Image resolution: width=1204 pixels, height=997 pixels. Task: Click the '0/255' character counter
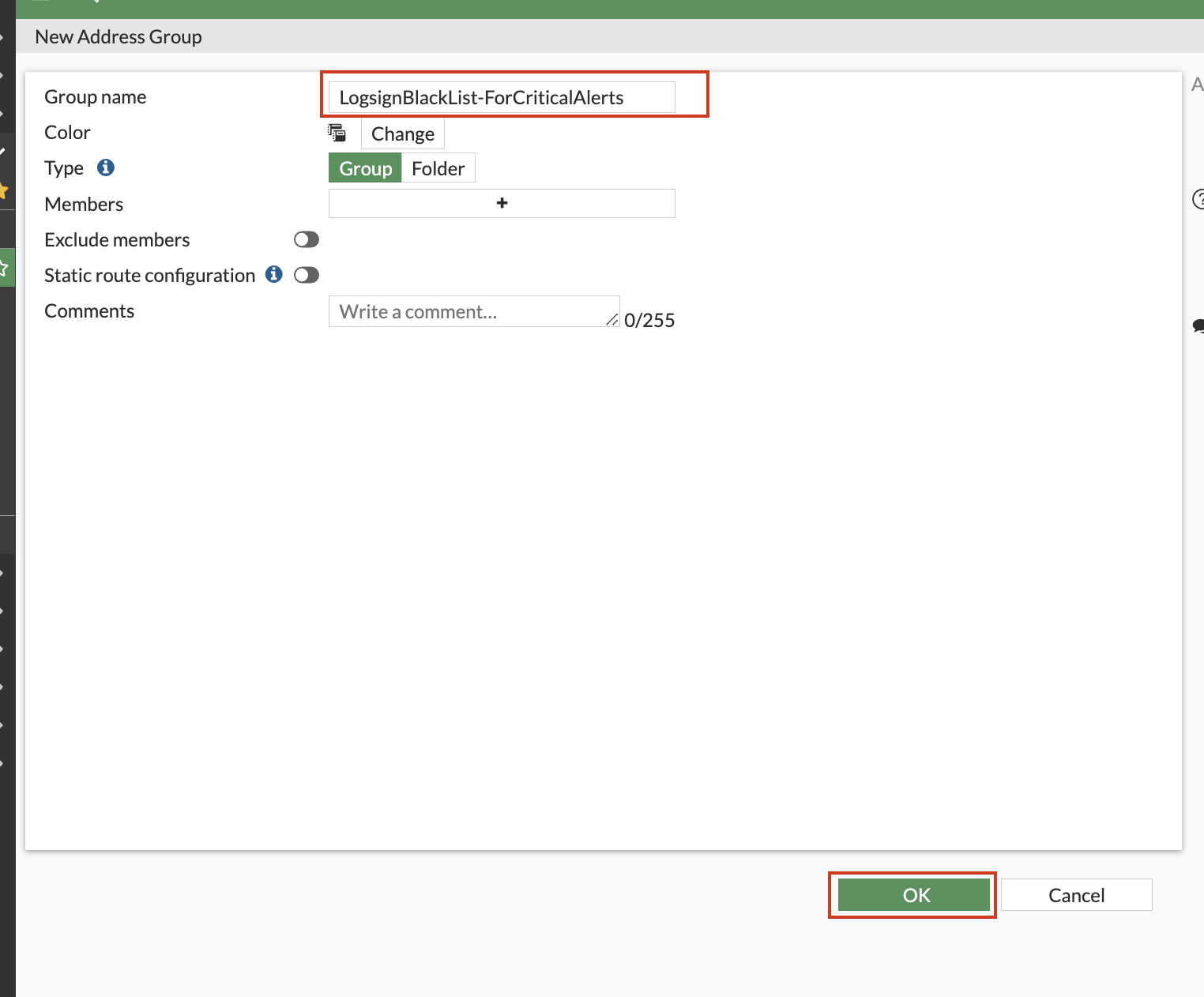tap(649, 320)
